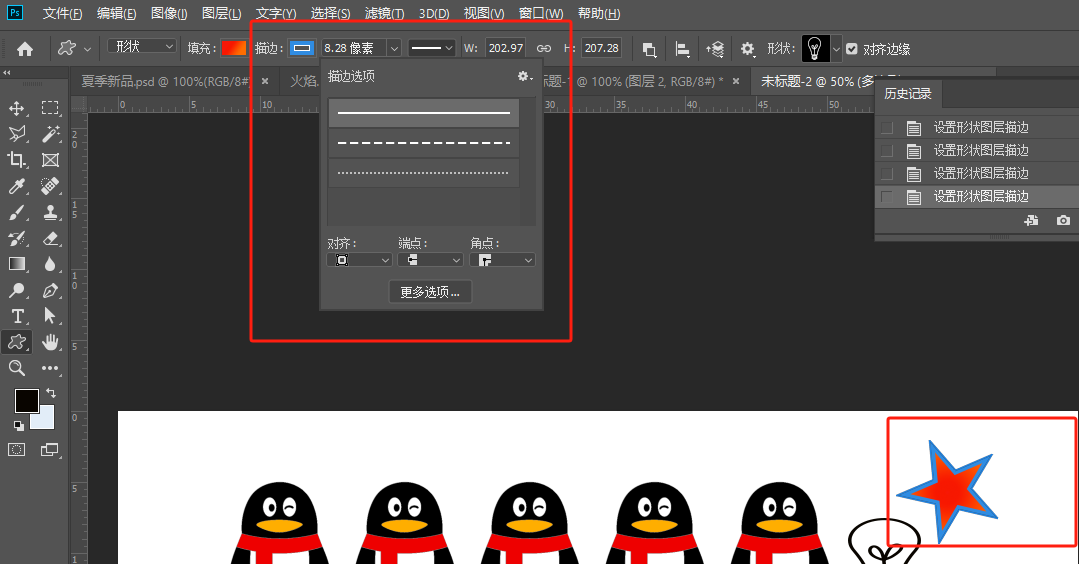Switch to 夏季新品.psd document tab

(x=165, y=81)
